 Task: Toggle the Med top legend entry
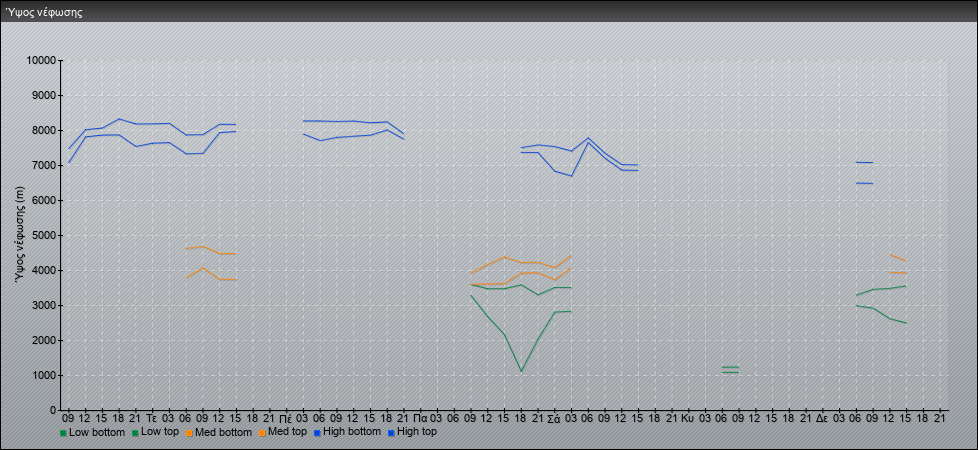(282, 432)
